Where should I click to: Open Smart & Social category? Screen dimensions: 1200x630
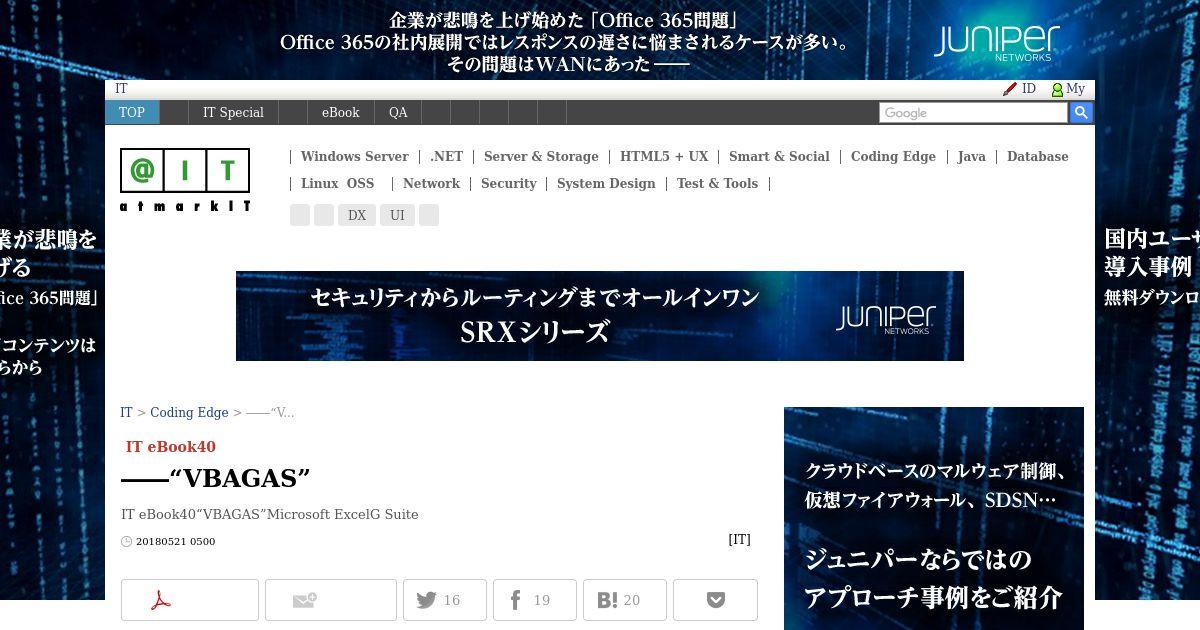(779, 156)
